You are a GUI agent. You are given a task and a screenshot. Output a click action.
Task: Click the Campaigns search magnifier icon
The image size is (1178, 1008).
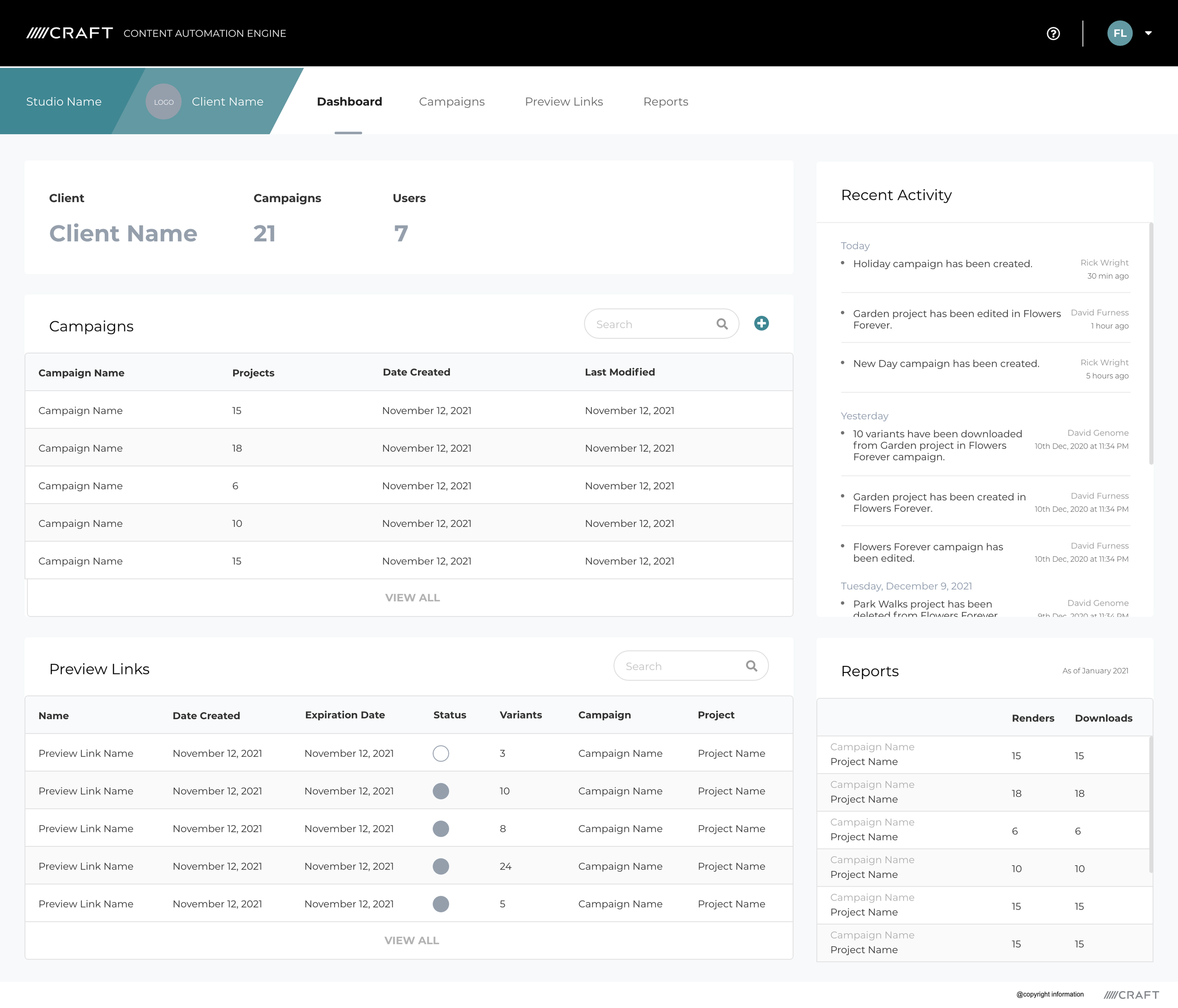(x=722, y=324)
